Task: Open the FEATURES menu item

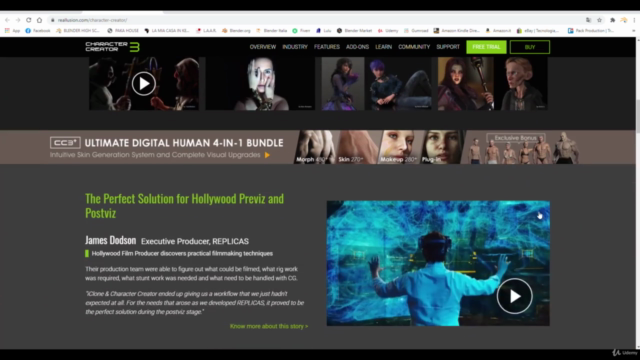Action: pos(327,47)
